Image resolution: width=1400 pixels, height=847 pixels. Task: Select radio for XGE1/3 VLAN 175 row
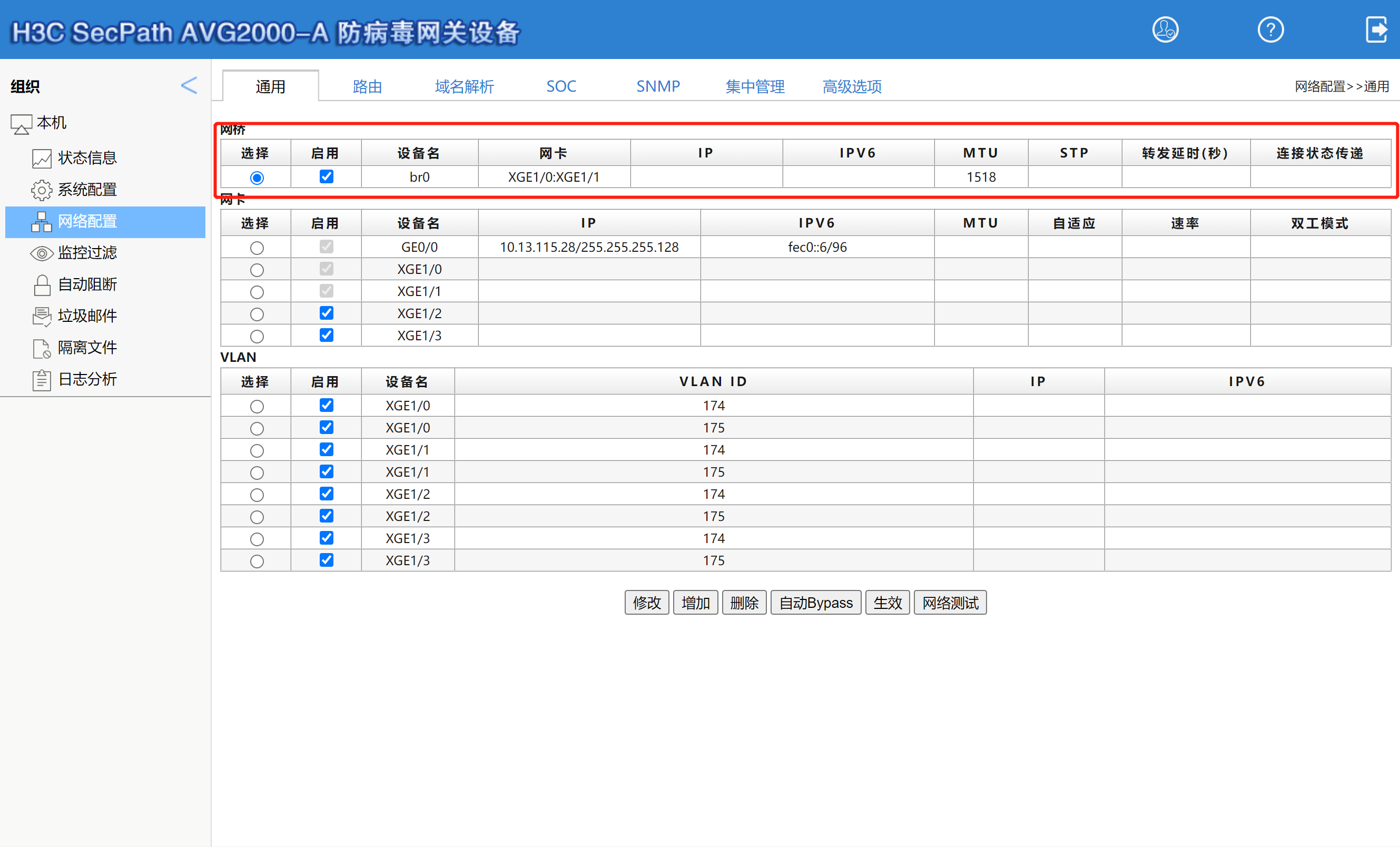click(257, 562)
